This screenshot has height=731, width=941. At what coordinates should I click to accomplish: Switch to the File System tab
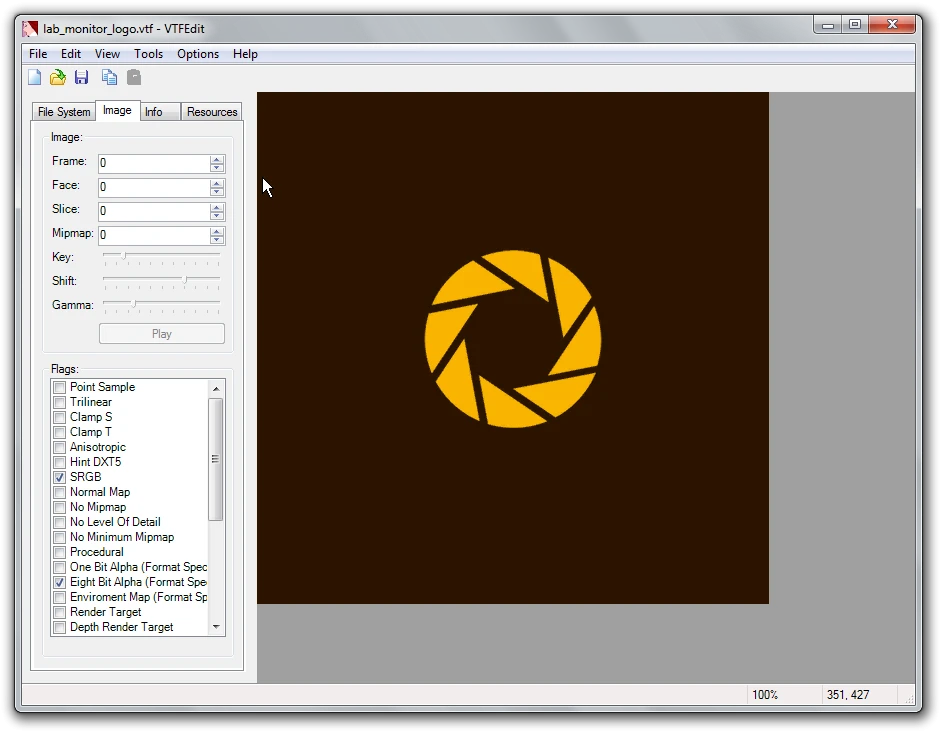pyautogui.click(x=64, y=112)
